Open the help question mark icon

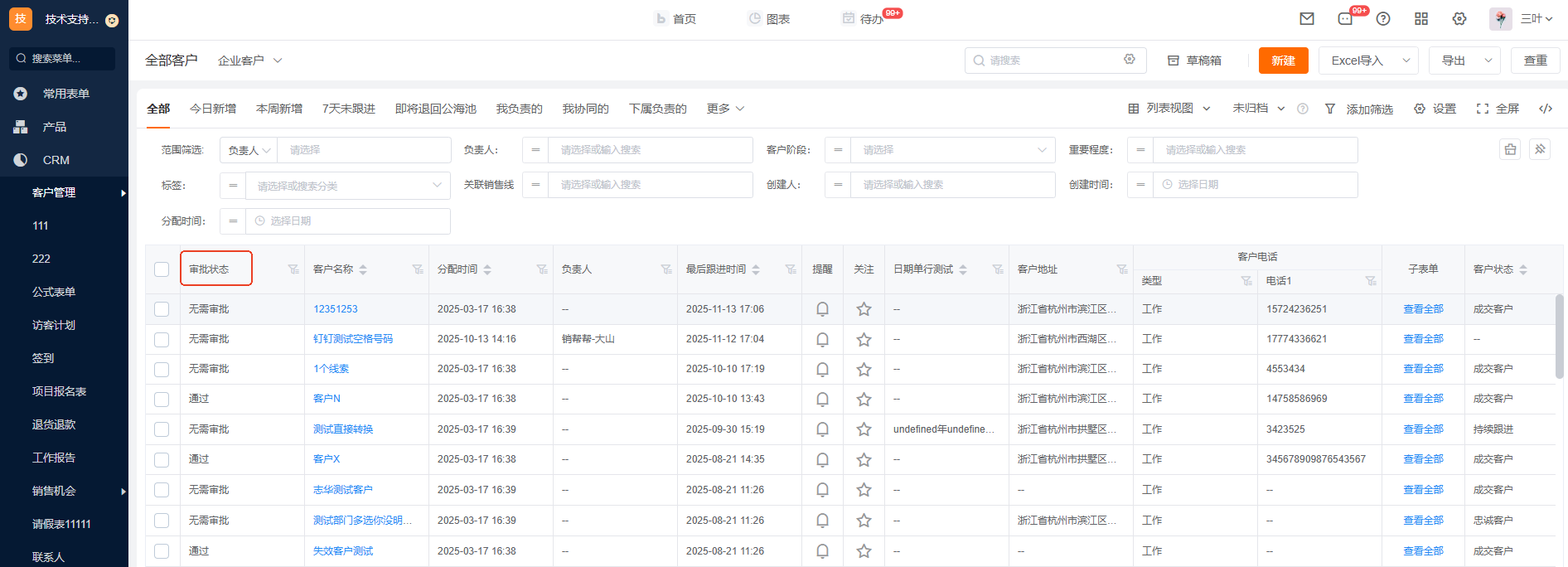1383,19
